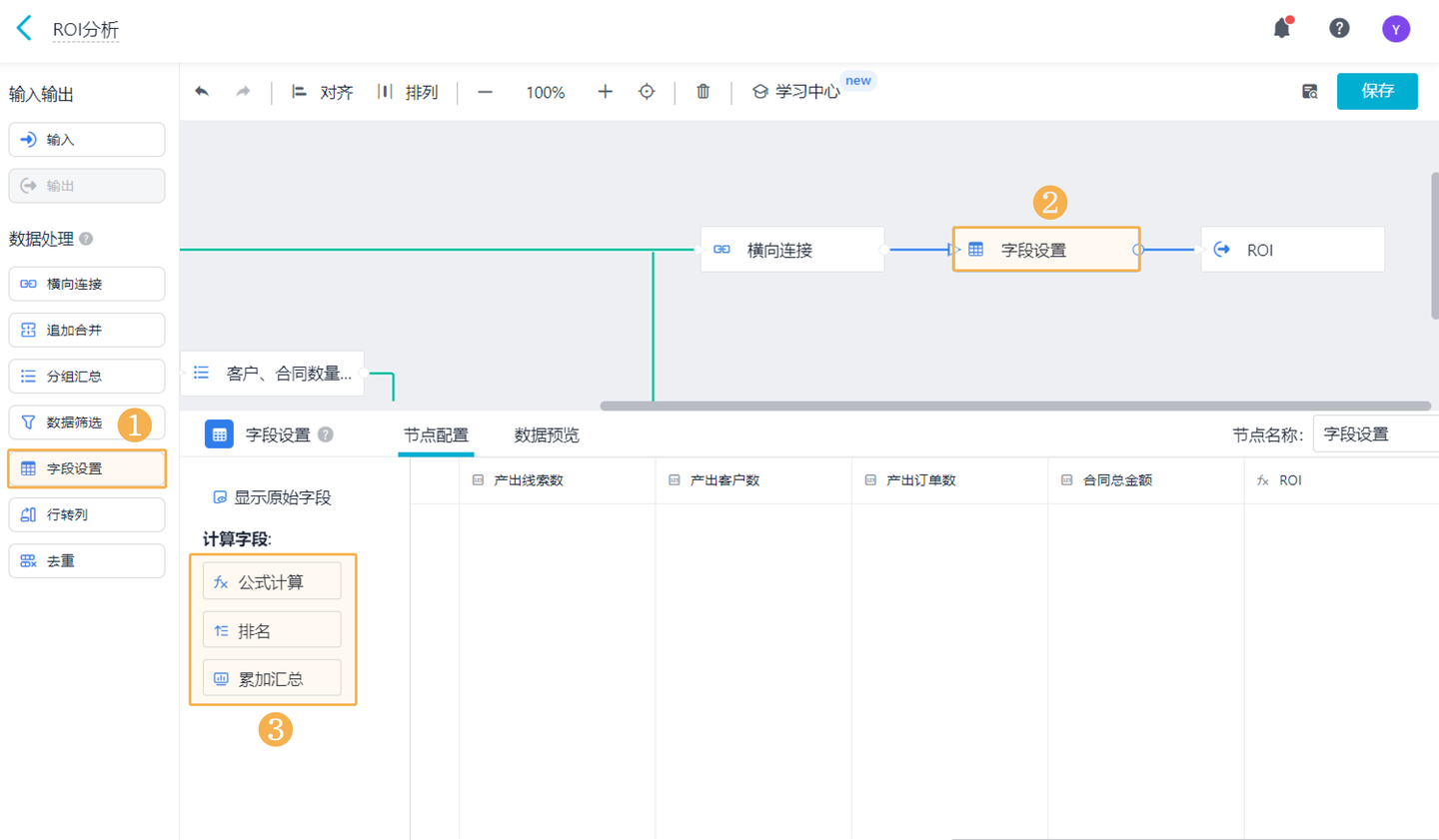Switch to the 数据预览 tab

point(547,435)
